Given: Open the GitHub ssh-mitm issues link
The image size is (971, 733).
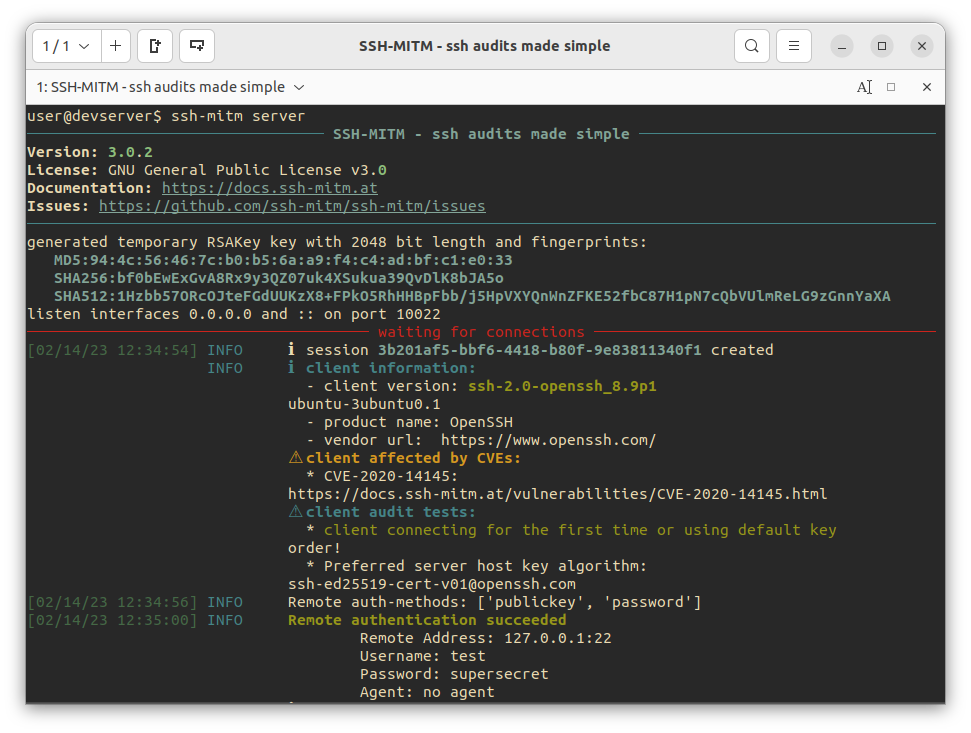Looking at the screenshot, I should (x=292, y=206).
